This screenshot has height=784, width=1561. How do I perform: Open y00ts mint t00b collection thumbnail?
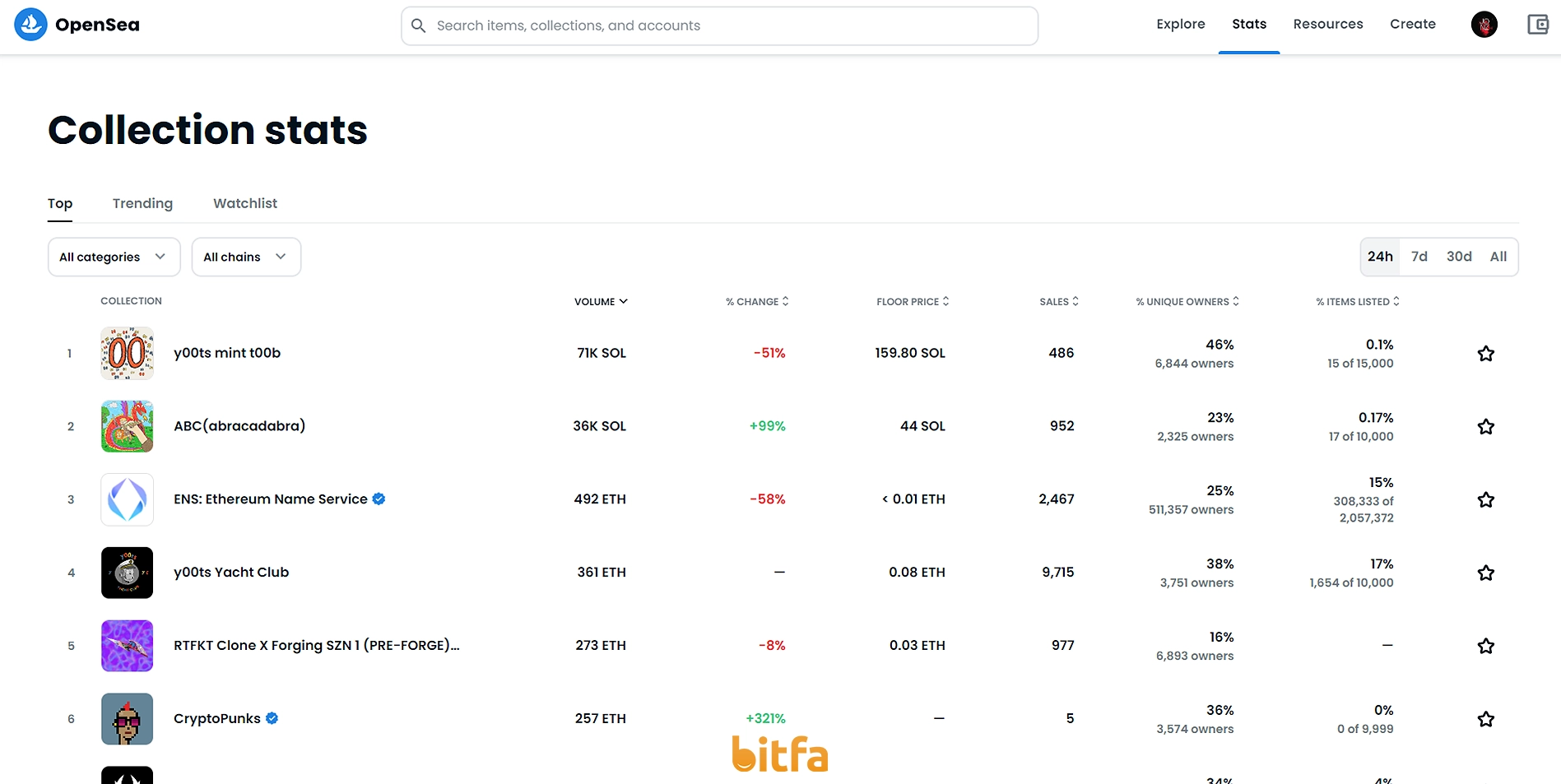point(127,353)
